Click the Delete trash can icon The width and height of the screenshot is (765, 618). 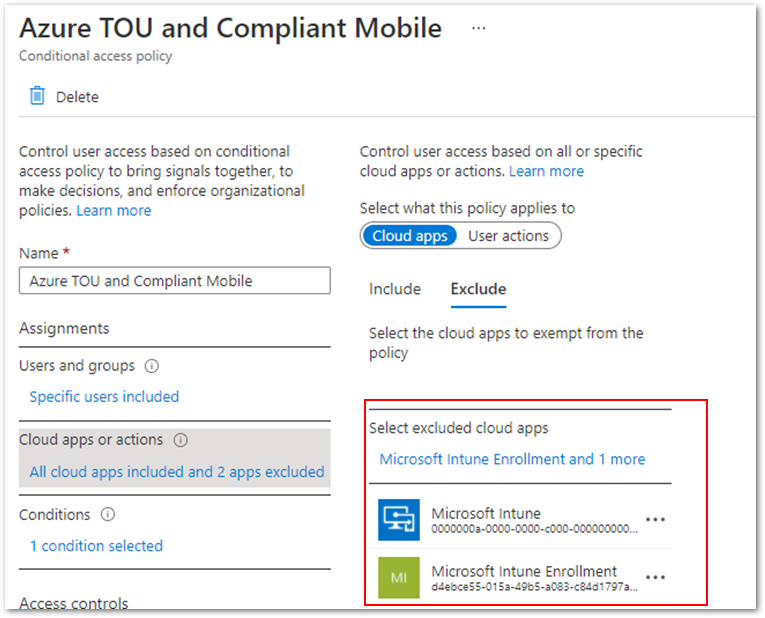click(37, 96)
